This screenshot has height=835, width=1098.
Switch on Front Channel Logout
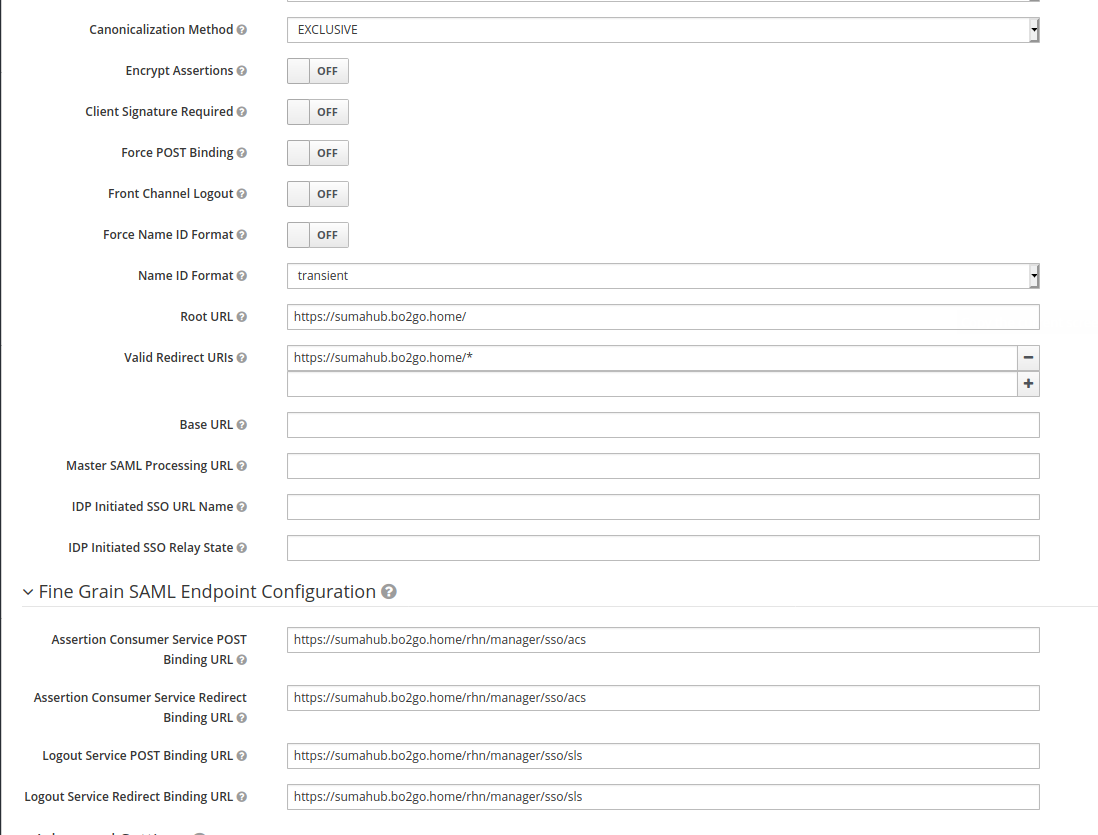[x=317, y=194]
